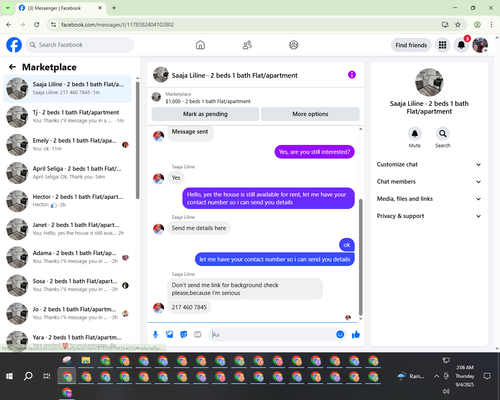Click the "Send me details here" message
The height and width of the screenshot is (400, 500).
coord(199,228)
